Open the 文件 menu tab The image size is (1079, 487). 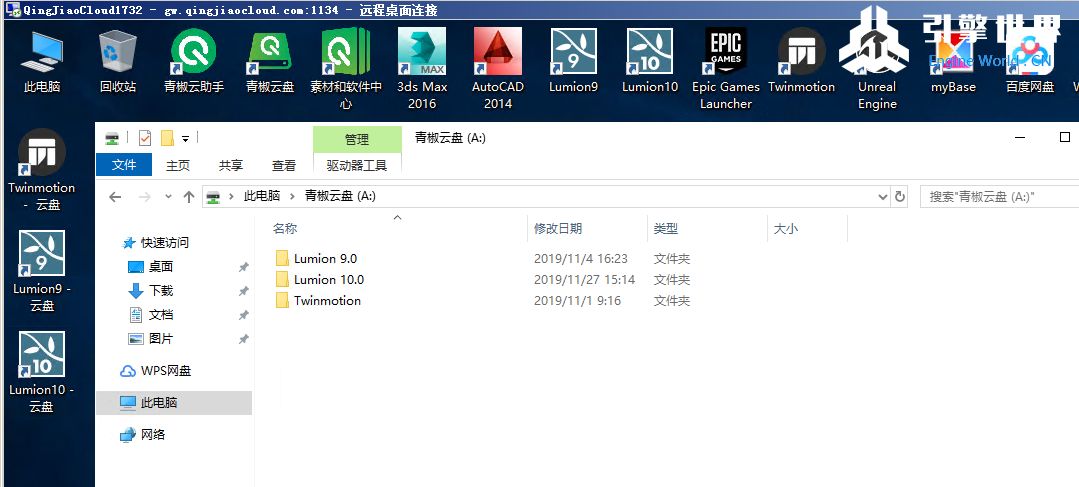tap(124, 164)
